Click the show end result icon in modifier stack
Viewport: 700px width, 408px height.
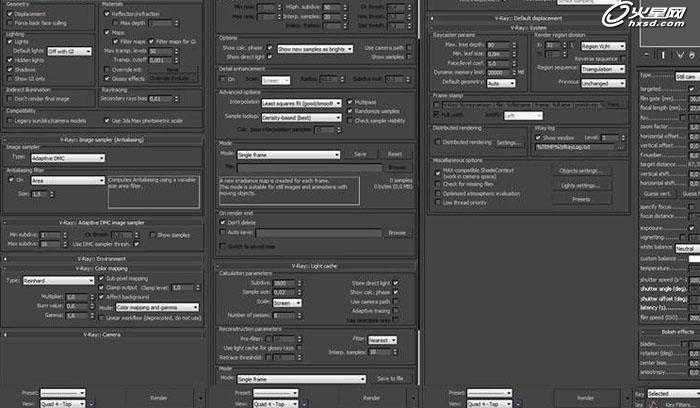[663, 55]
